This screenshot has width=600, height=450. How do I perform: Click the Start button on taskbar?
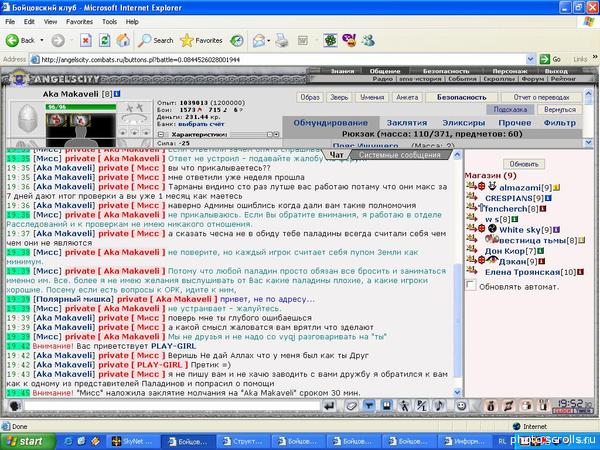[27, 441]
